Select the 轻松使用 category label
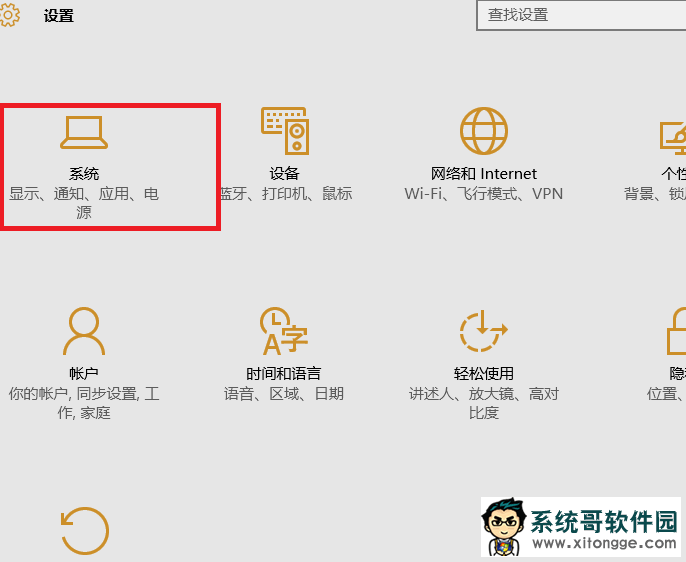This screenshot has height=562, width=686. point(484,373)
